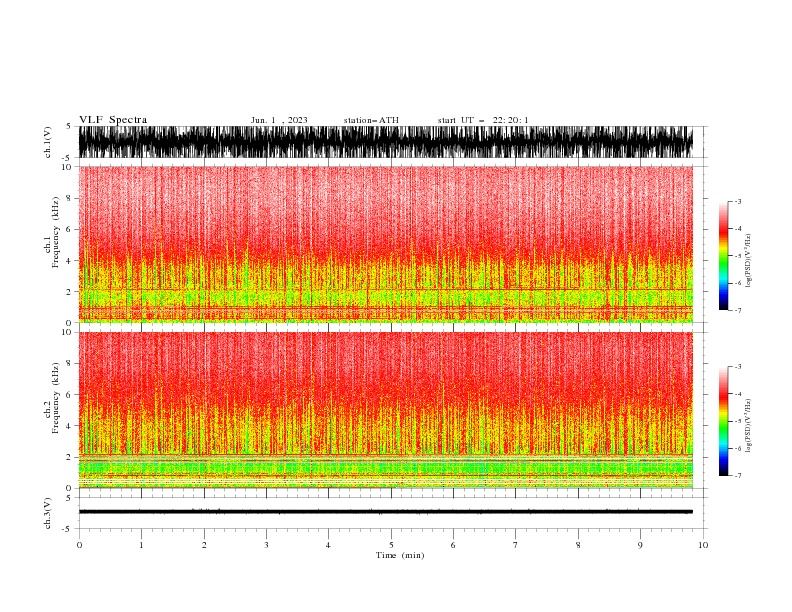The height and width of the screenshot is (612, 792).
Task: Click the 'start UT = 22:20:1' label
Action: pyautogui.click(x=483, y=120)
